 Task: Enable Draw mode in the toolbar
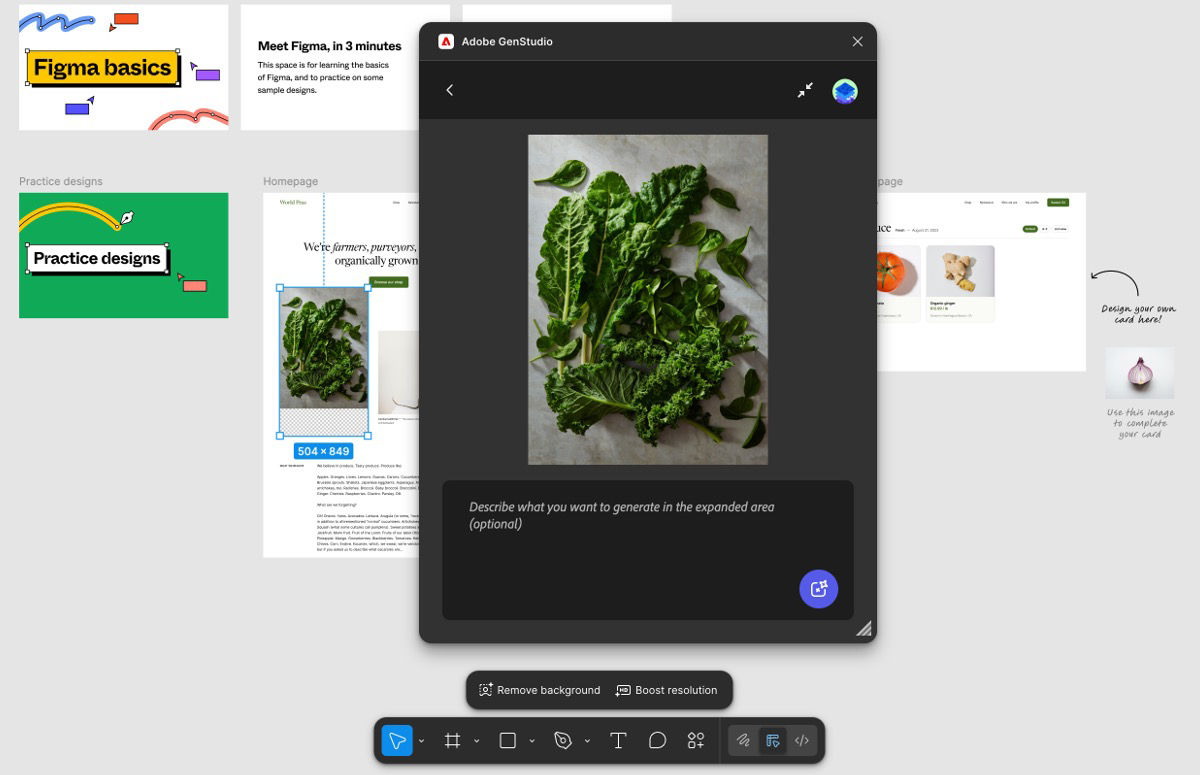coord(744,740)
